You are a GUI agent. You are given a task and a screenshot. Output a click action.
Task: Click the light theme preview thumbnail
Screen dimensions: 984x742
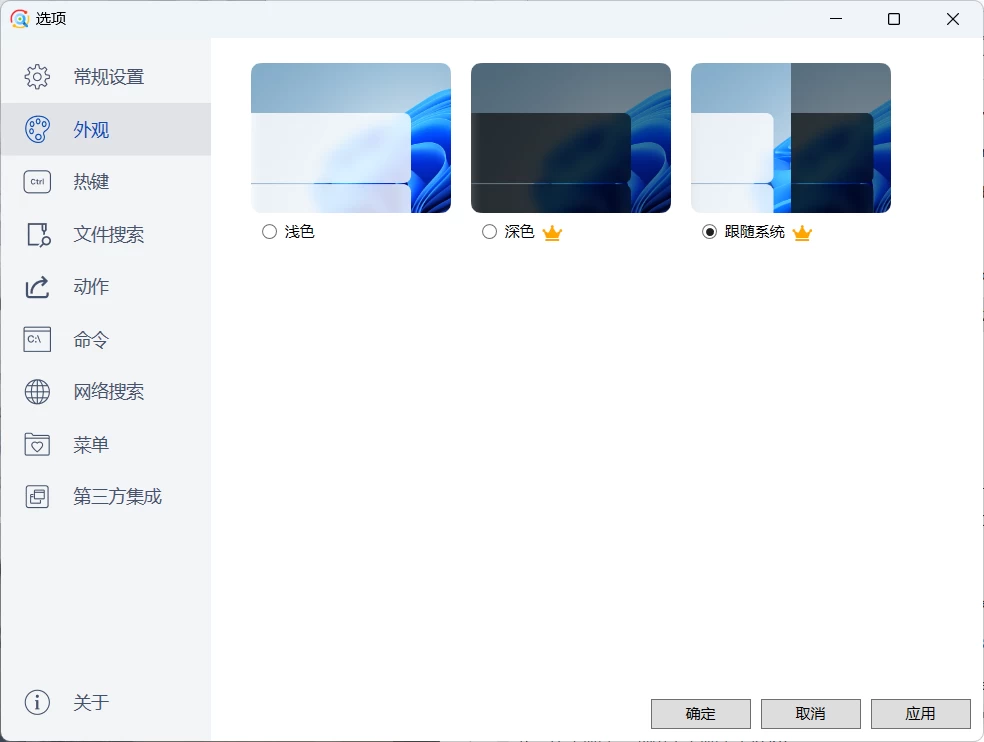click(351, 137)
